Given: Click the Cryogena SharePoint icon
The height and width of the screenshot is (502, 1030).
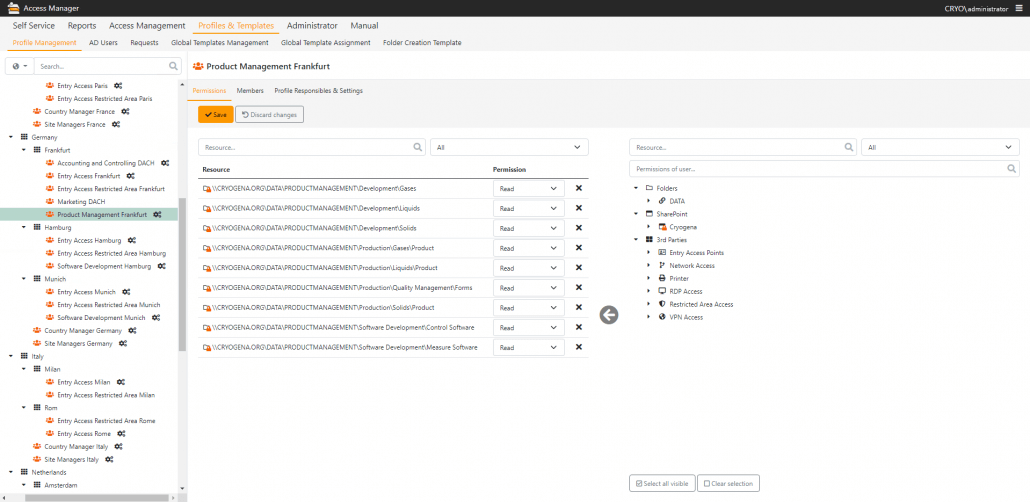Looking at the screenshot, I should coord(661,227).
